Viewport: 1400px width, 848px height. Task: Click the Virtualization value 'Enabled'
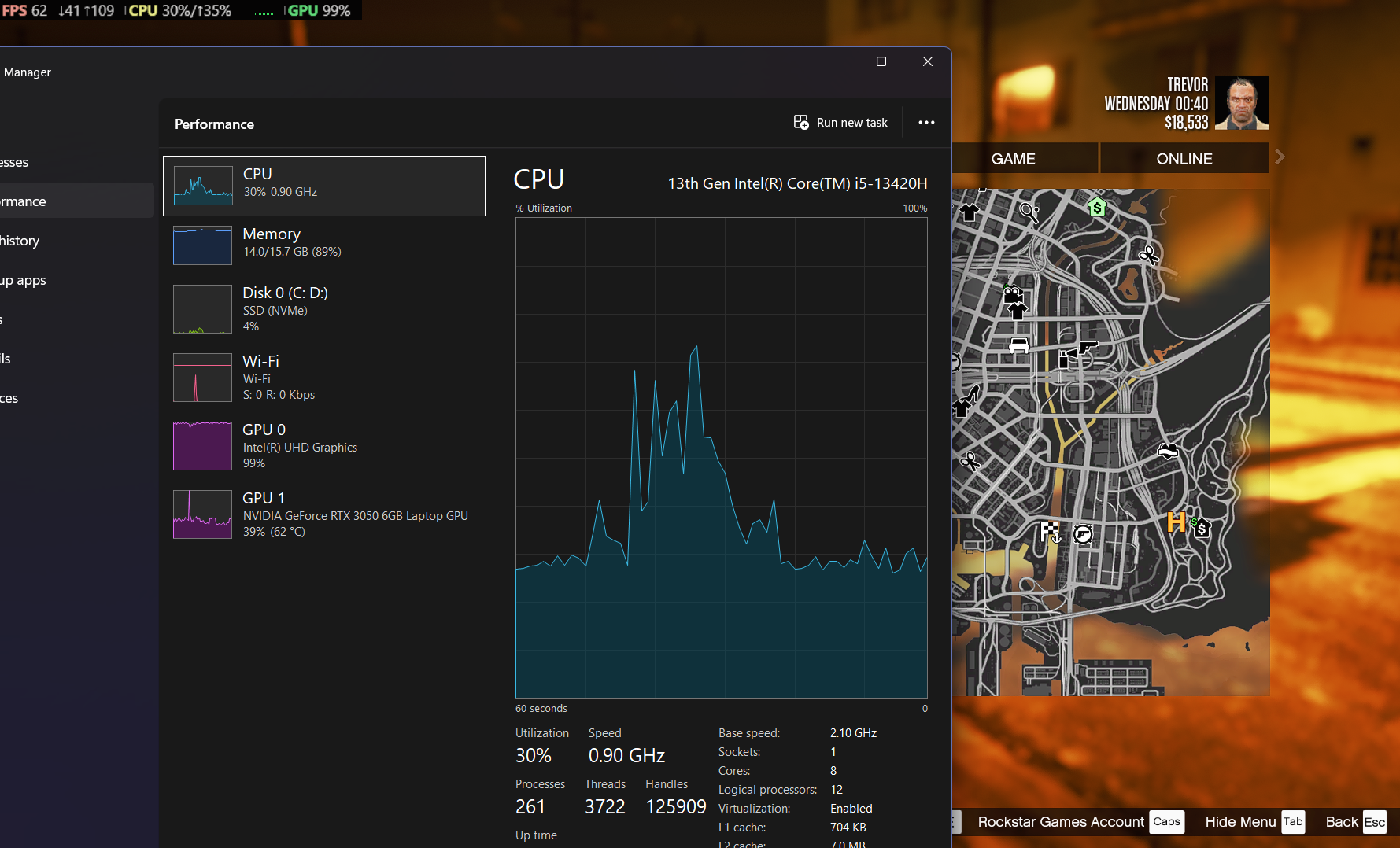(851, 809)
